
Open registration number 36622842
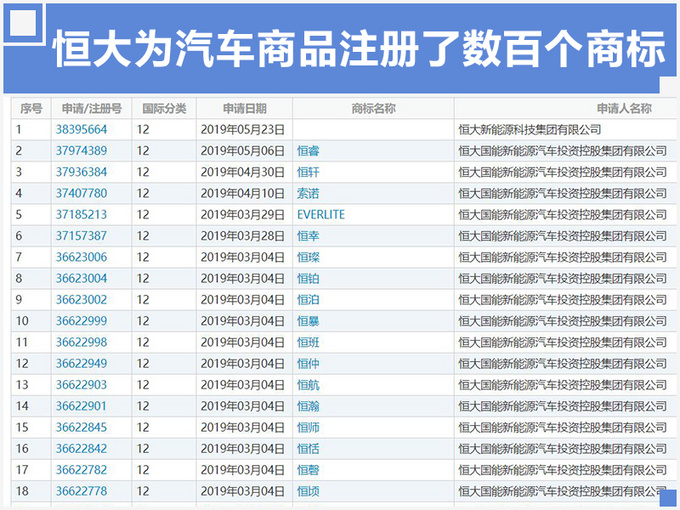click(81, 448)
